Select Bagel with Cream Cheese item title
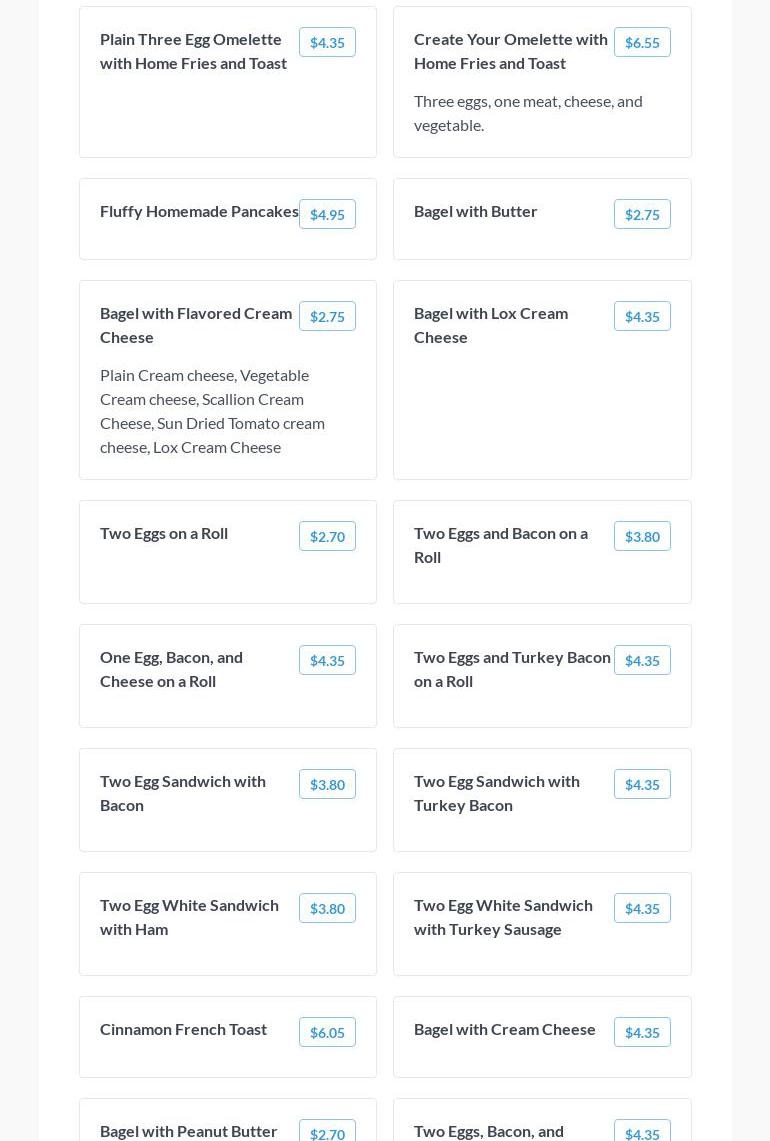 (x=505, y=1030)
